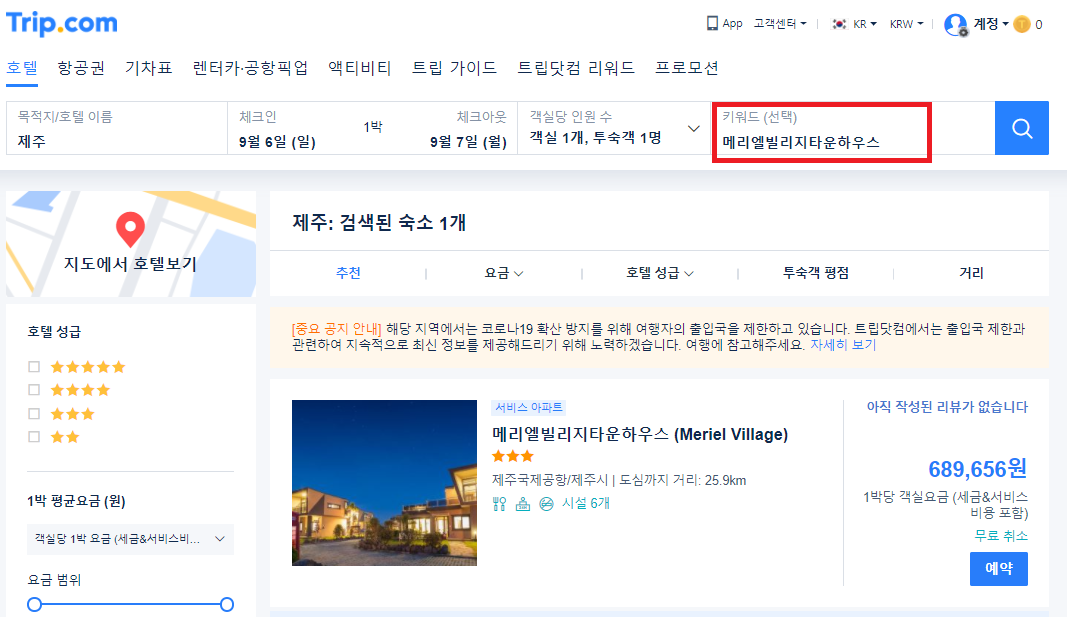
Task: Sort results by 투숙객 평점
Action: 816,273
